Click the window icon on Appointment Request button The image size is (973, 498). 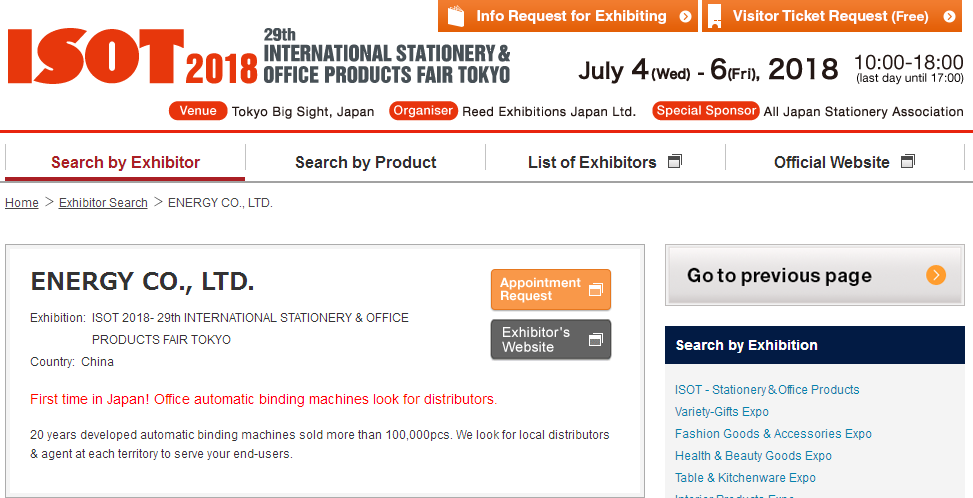click(595, 290)
